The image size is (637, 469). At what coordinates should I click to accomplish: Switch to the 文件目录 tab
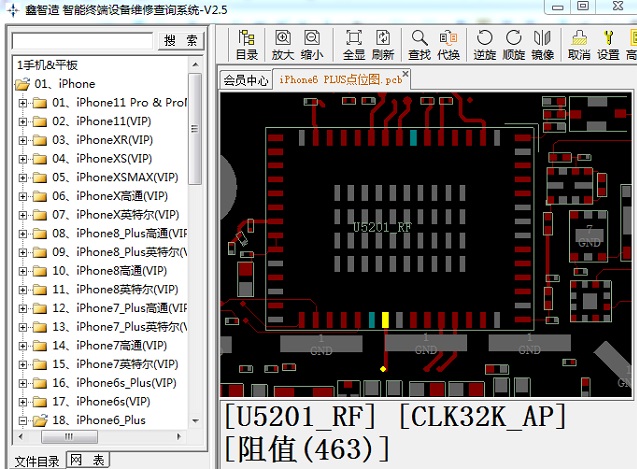pyautogui.click(x=37, y=461)
